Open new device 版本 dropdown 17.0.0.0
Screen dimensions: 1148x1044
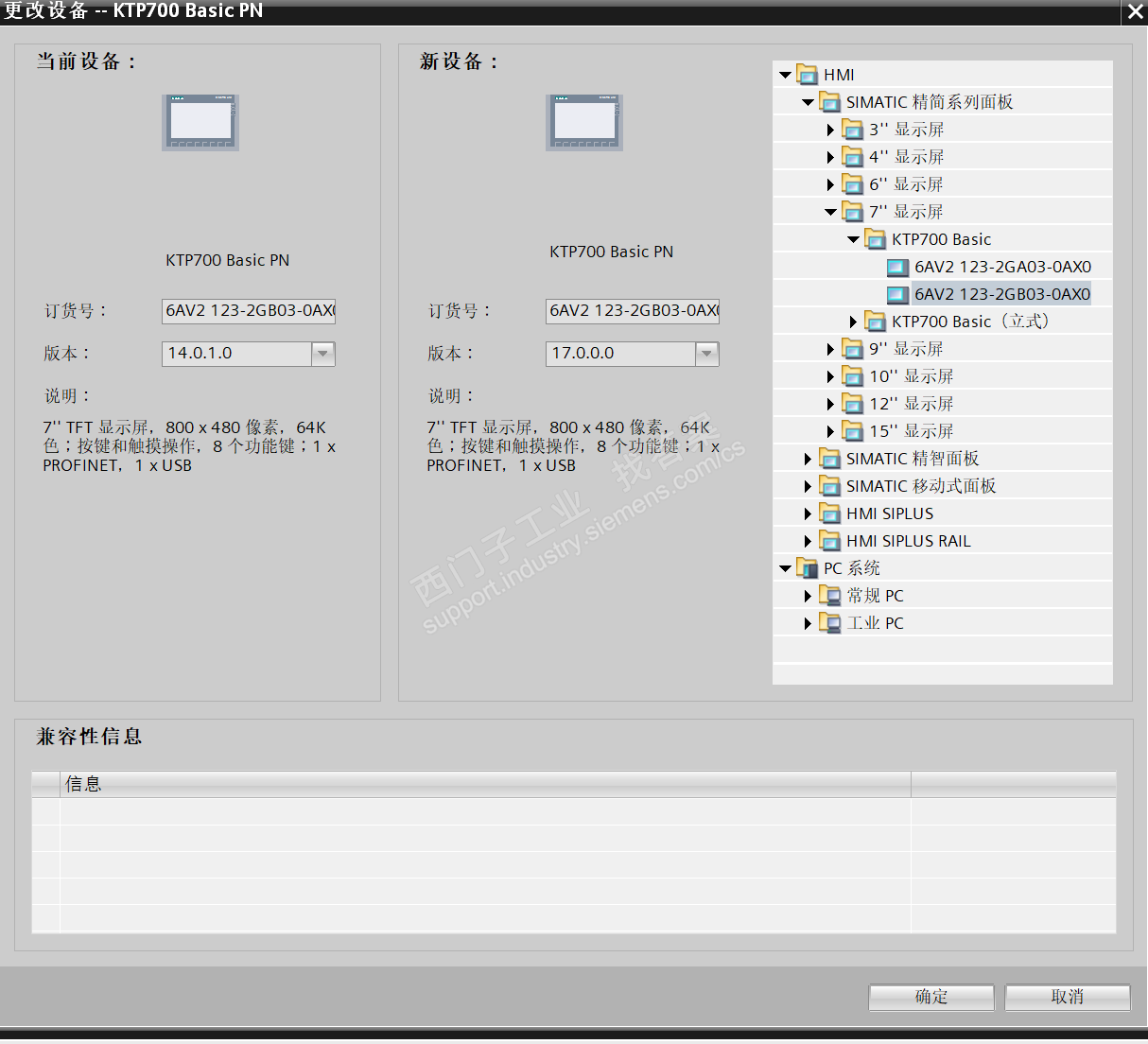(x=707, y=354)
